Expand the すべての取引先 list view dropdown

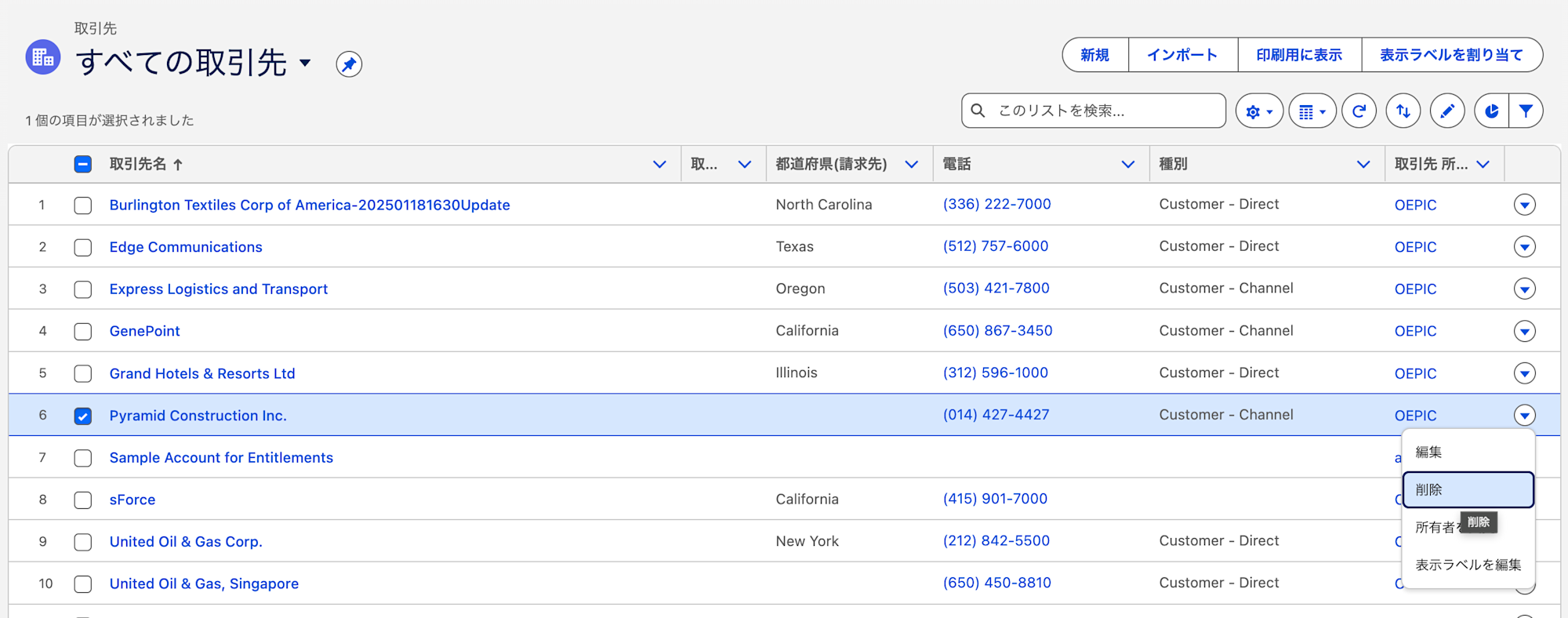(x=305, y=63)
